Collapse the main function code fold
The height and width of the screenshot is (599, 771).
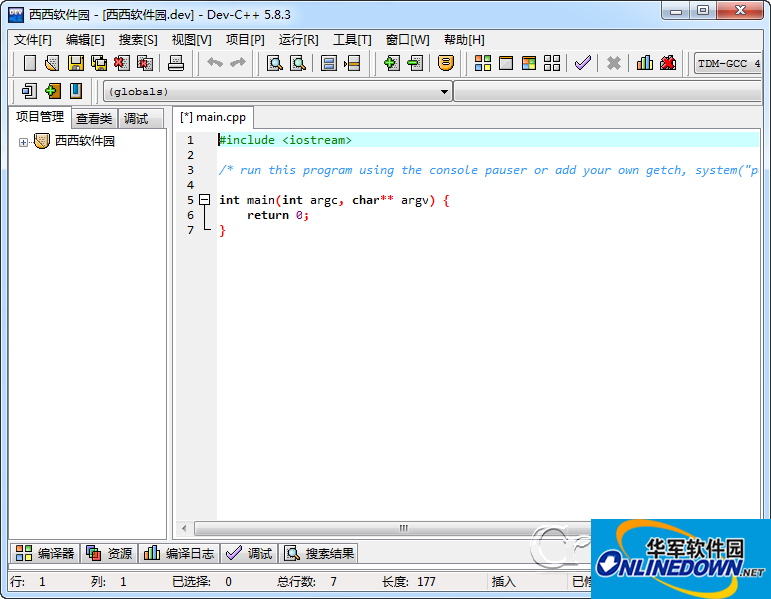[205, 200]
